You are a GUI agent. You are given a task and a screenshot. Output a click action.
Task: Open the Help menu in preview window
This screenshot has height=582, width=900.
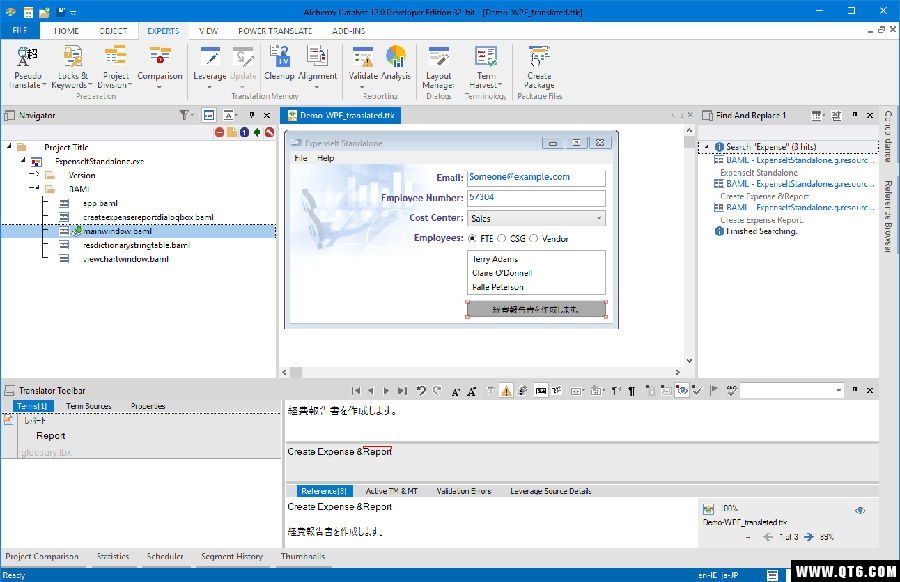325,158
